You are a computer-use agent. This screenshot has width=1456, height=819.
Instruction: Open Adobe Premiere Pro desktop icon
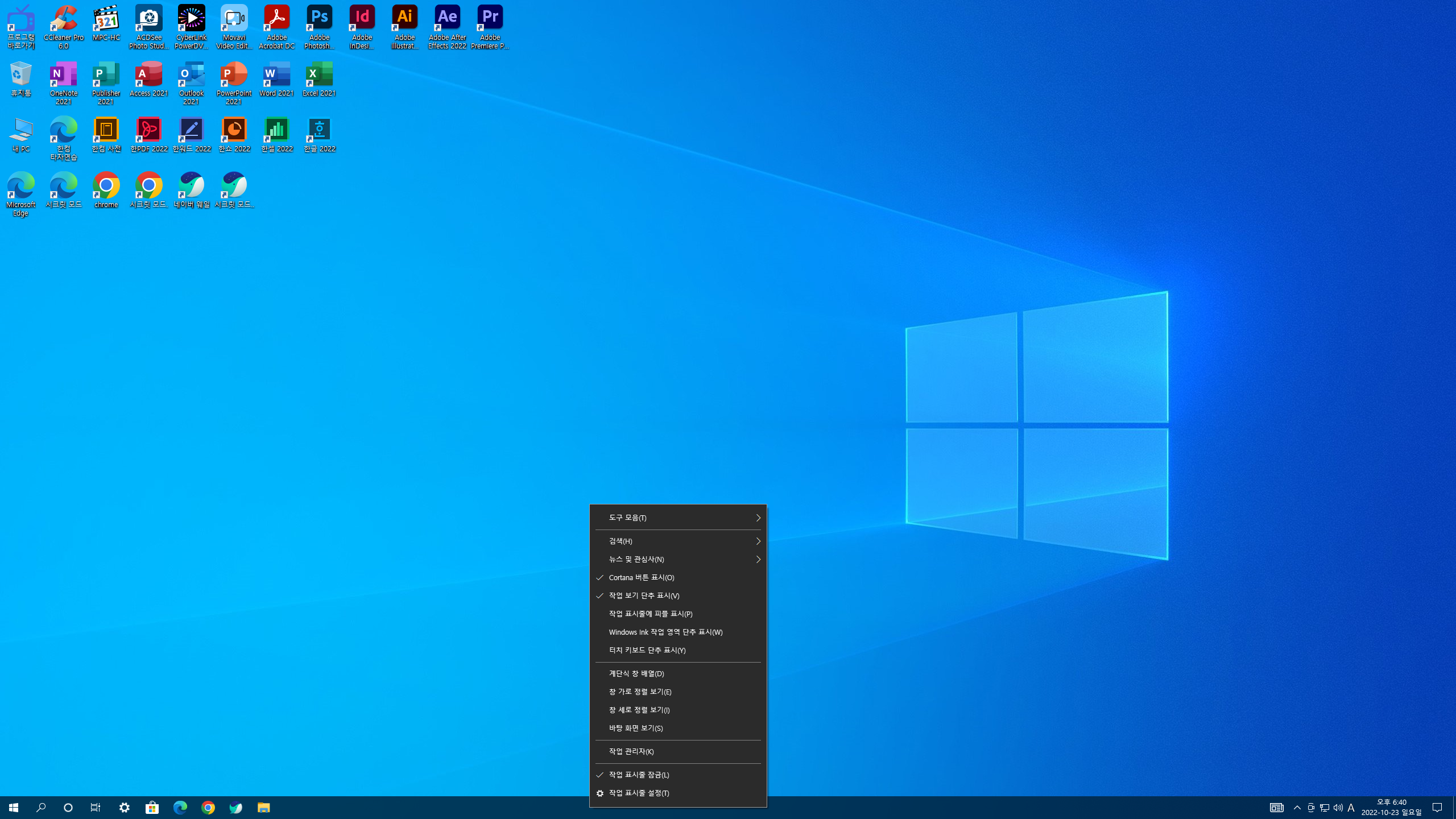[x=490, y=27]
